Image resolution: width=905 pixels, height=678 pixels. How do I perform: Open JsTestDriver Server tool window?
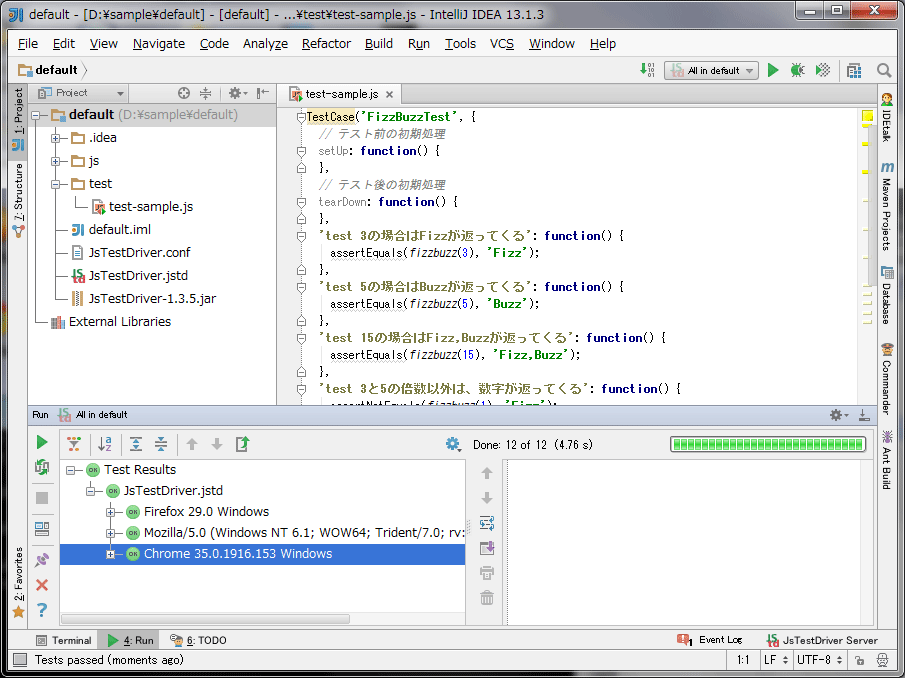[x=822, y=640]
